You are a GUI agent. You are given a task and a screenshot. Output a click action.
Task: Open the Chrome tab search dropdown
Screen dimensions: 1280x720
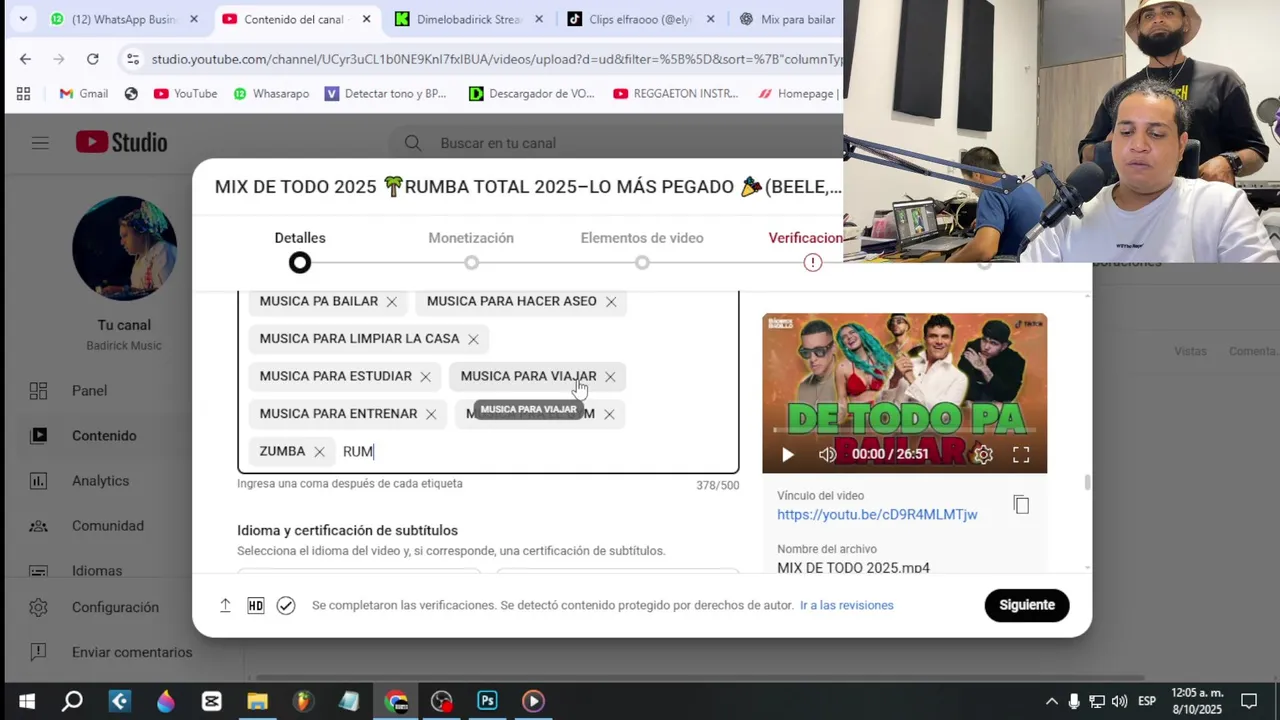click(23, 19)
